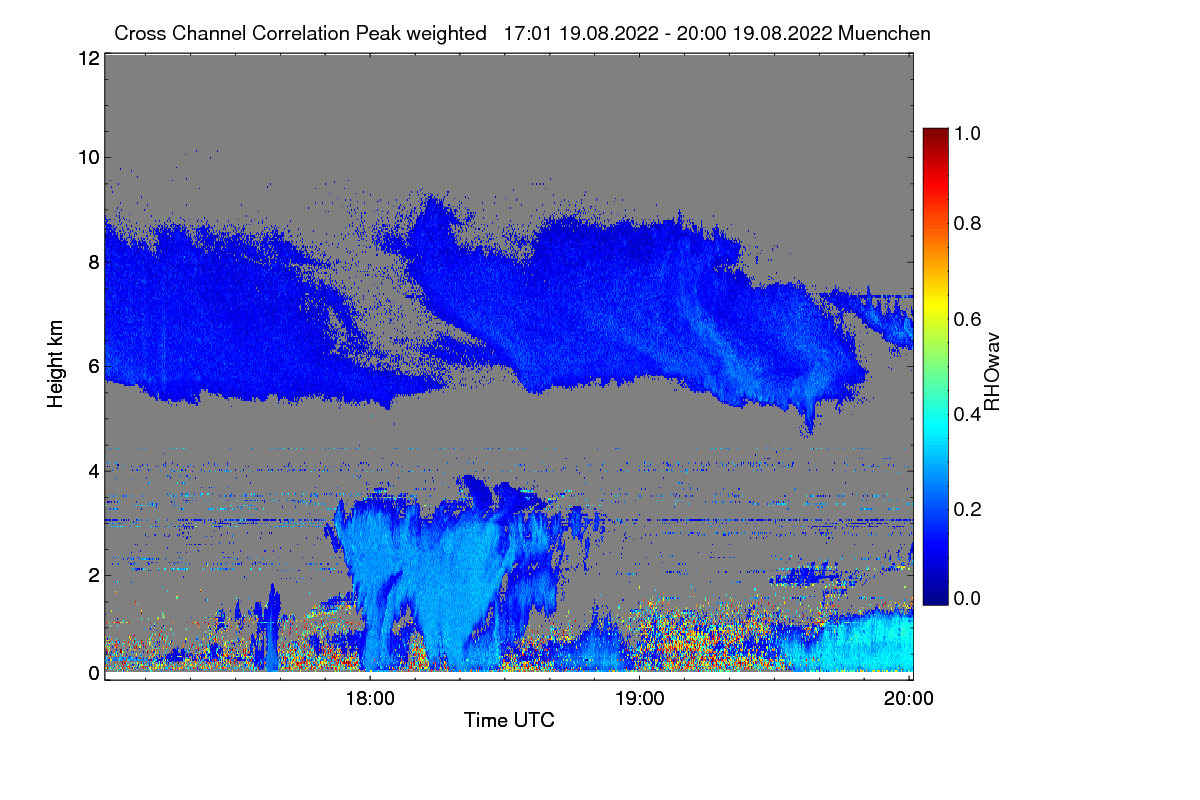The image size is (1200, 800).
Task: Click the 19:00 tick label on time axis
Action: [x=640, y=698]
